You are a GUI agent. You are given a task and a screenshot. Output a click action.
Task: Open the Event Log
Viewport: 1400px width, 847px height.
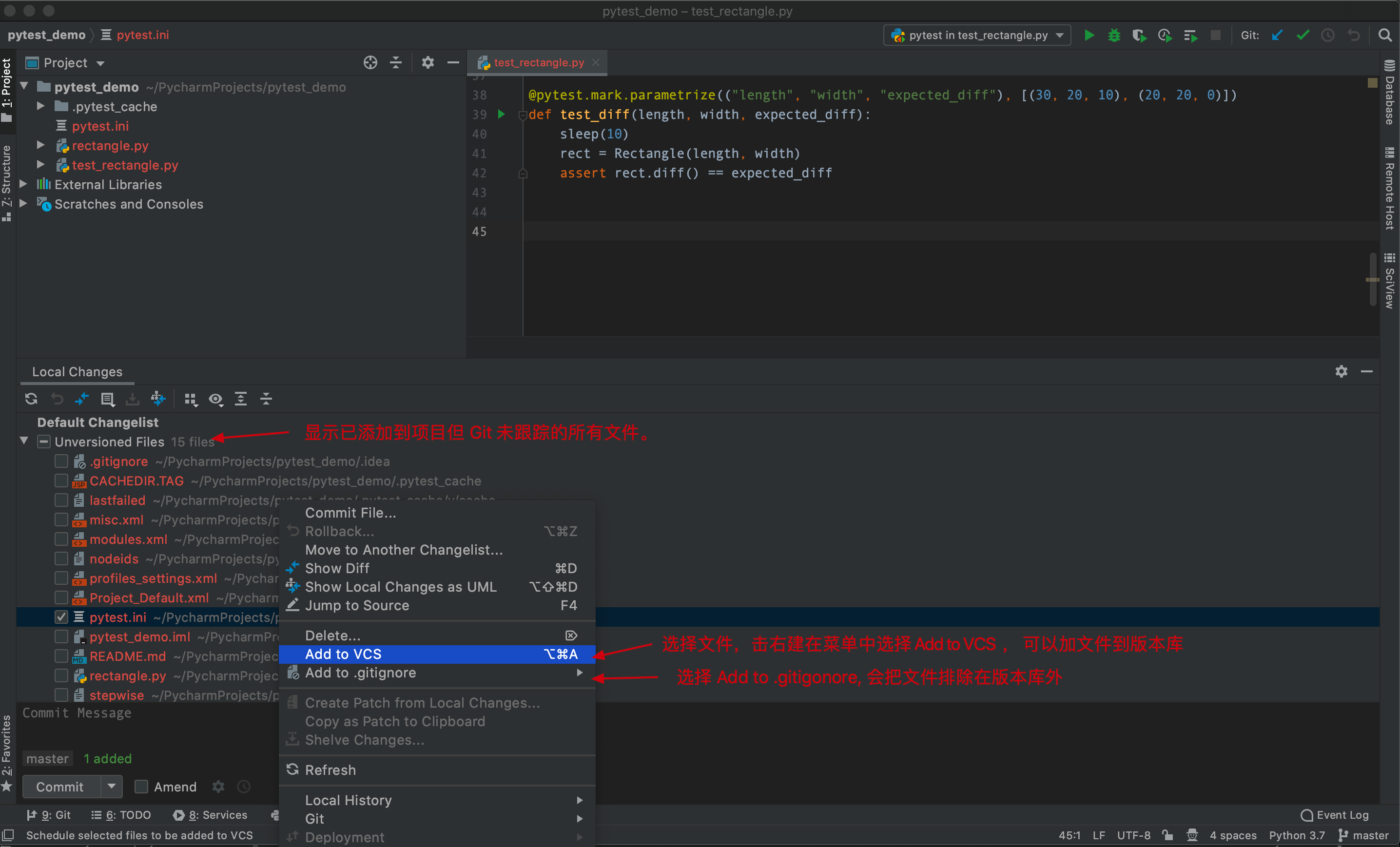(x=1335, y=815)
